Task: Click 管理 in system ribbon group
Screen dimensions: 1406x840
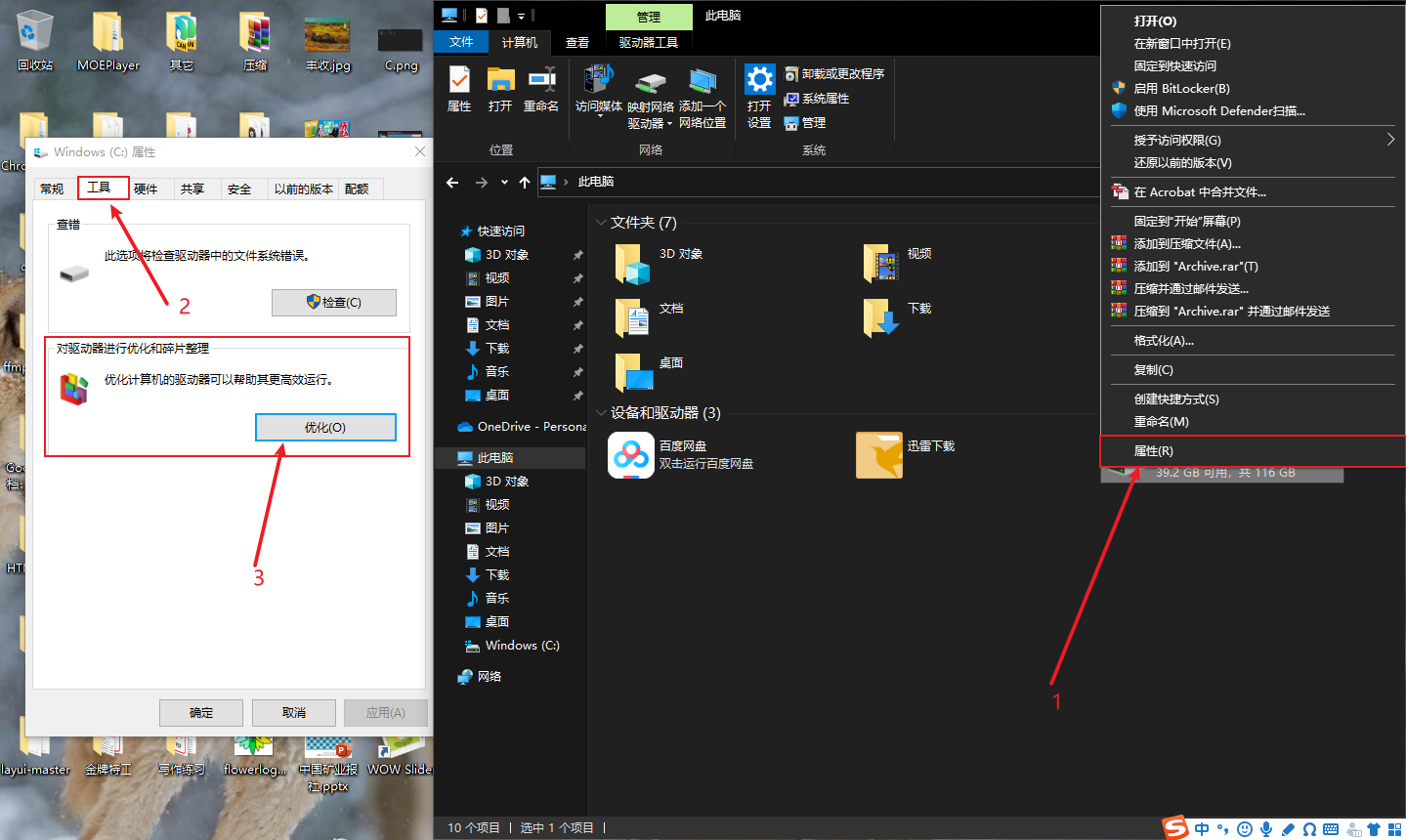Action: point(805,123)
